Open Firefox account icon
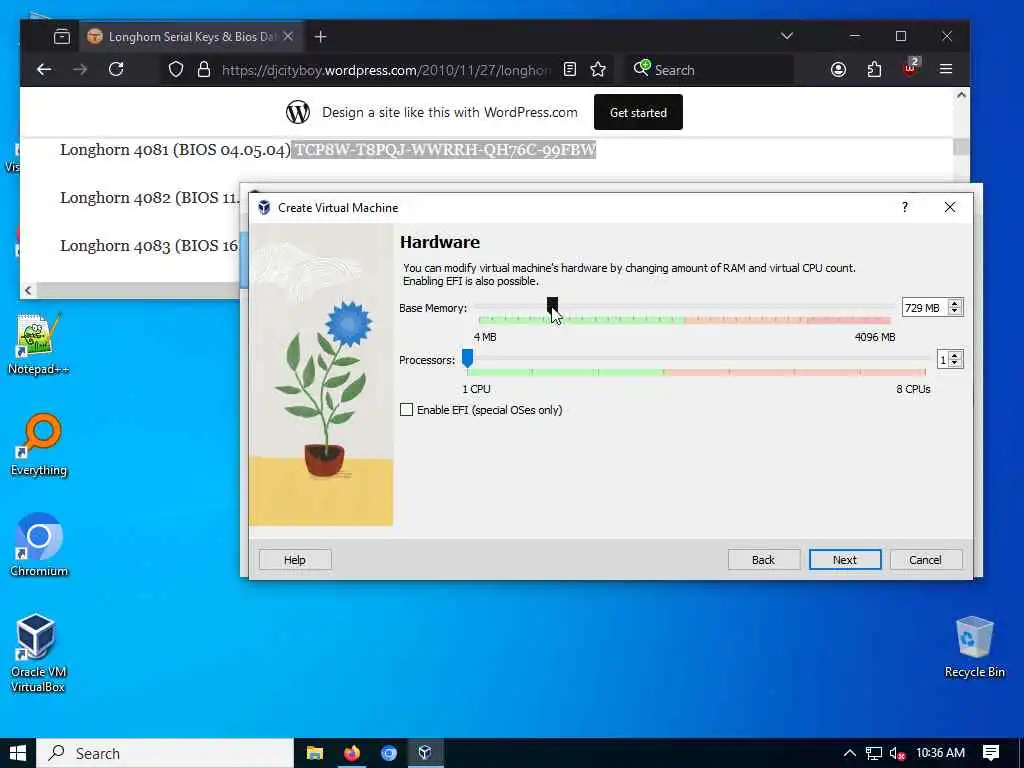Image resolution: width=1024 pixels, height=768 pixels. pos(839,69)
